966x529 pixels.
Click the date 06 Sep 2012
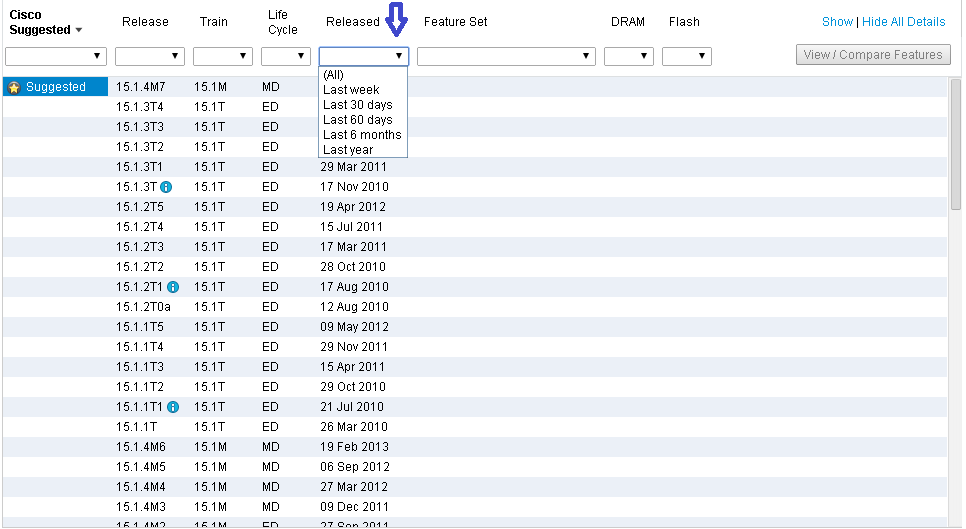(x=355, y=467)
